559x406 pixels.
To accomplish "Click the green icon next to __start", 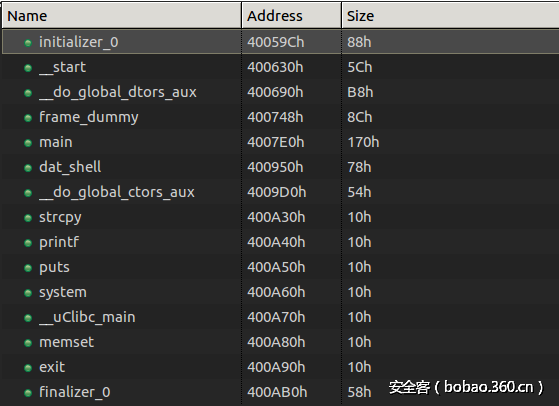I will click(28, 68).
